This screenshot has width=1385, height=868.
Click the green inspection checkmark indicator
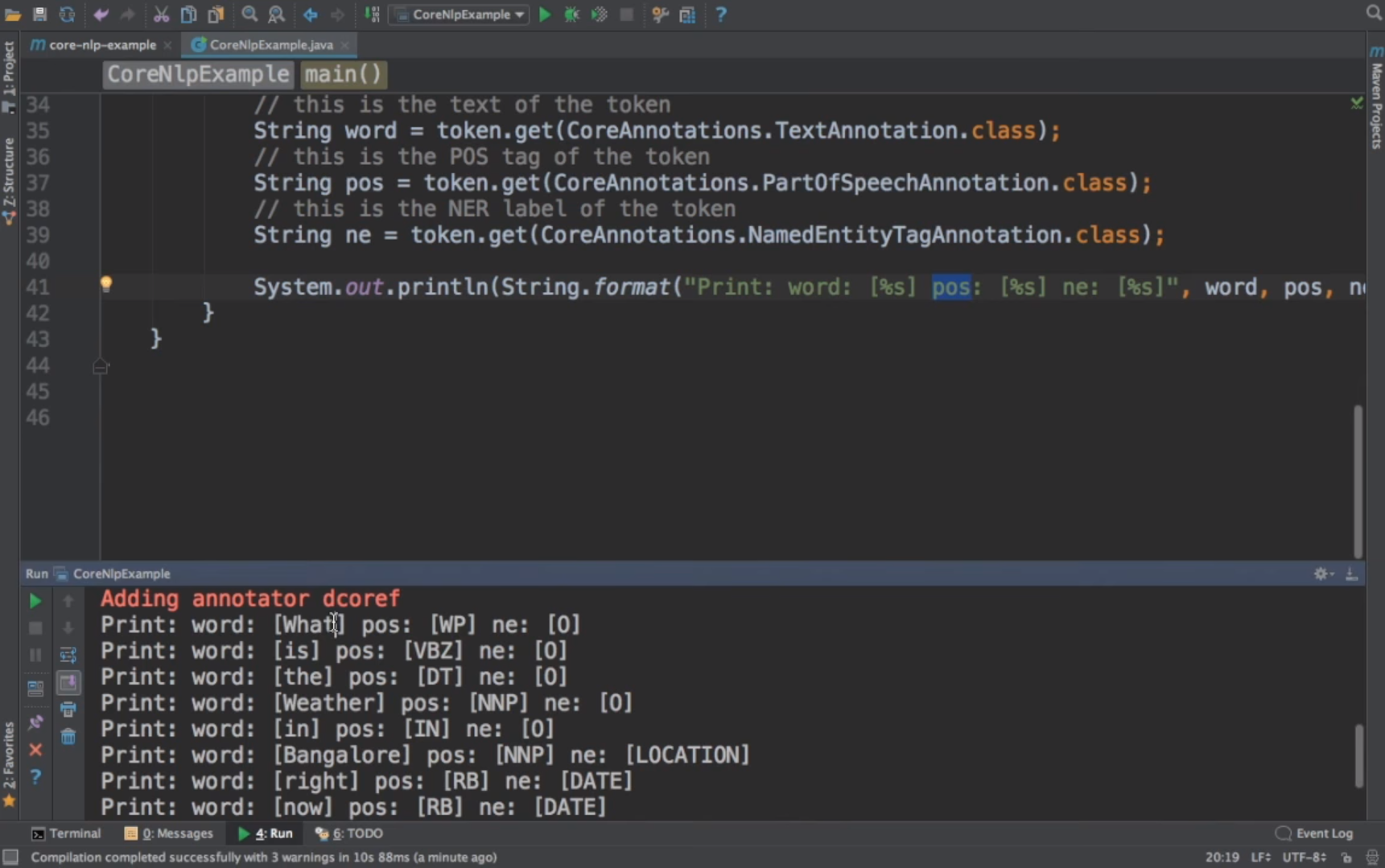pos(1357,103)
